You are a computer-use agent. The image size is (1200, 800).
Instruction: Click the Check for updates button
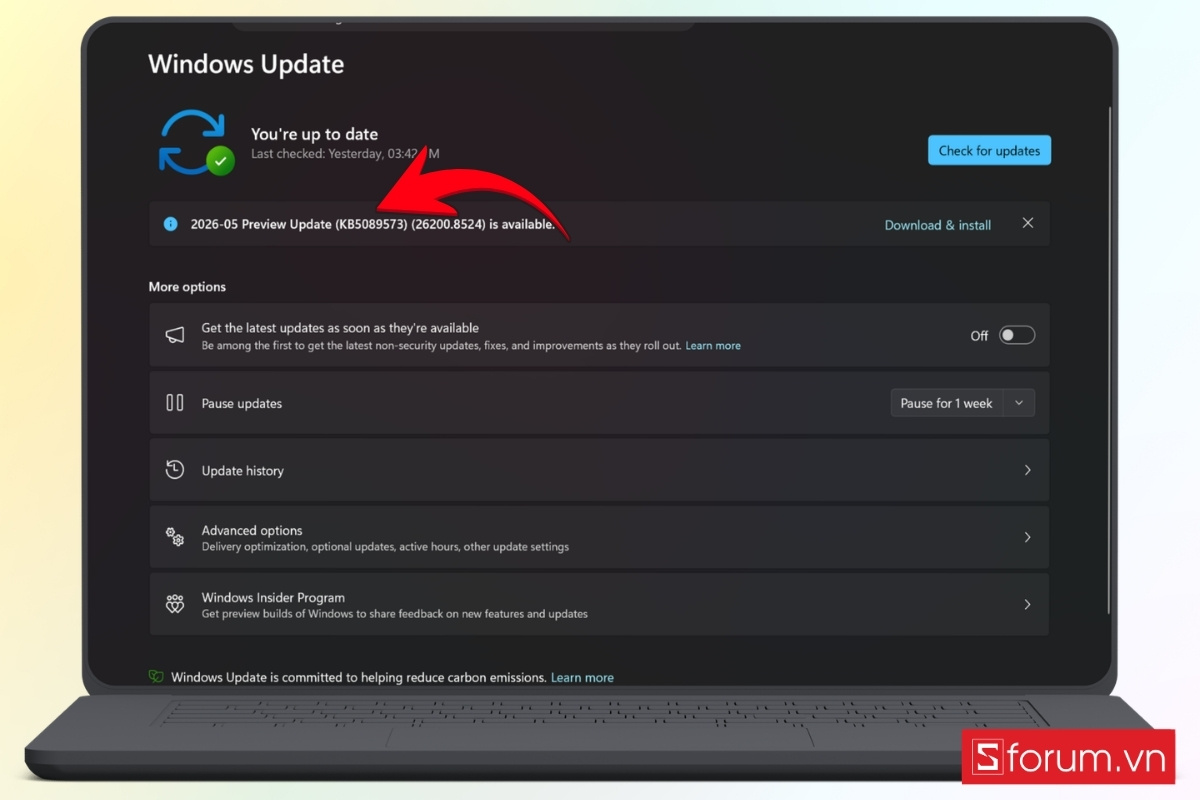click(x=989, y=150)
